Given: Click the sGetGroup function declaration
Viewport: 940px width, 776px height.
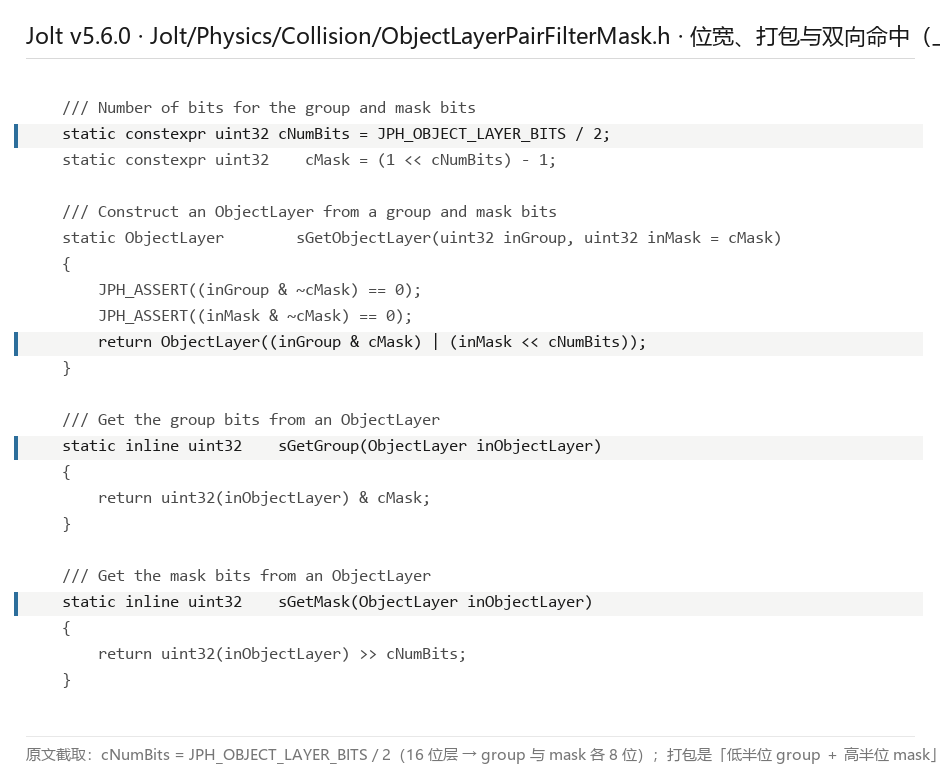Looking at the screenshot, I should (x=332, y=446).
